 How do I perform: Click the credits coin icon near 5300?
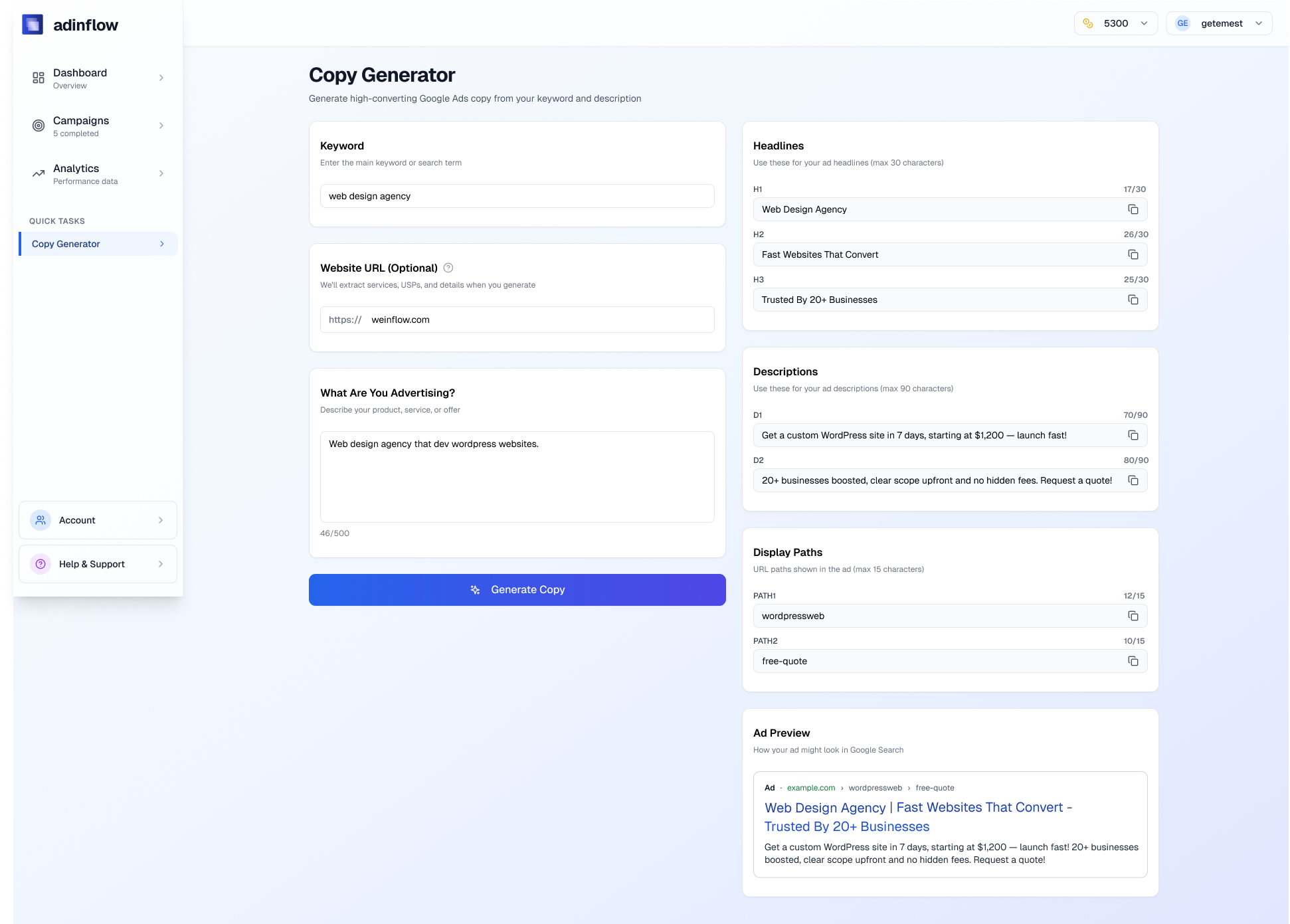click(x=1088, y=23)
